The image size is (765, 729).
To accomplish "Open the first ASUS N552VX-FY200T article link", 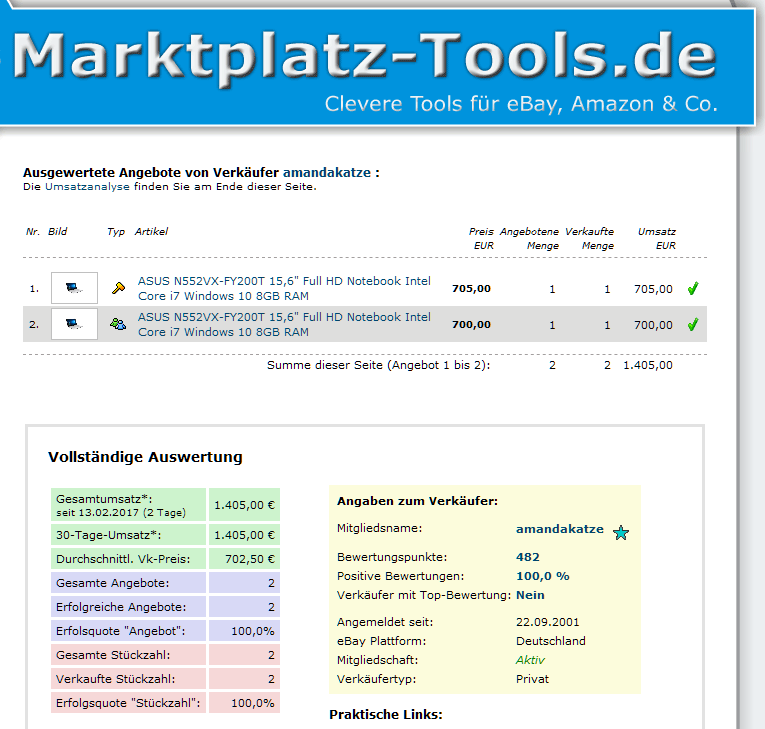I will coord(284,289).
